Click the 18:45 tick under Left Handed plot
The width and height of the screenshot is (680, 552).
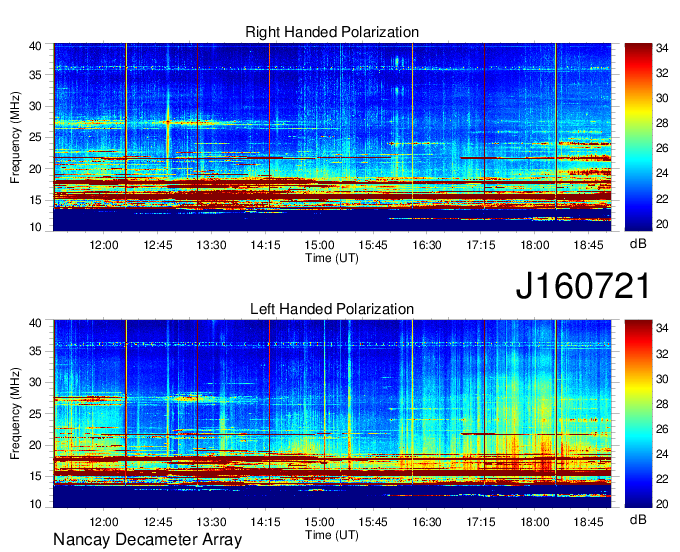point(588,522)
